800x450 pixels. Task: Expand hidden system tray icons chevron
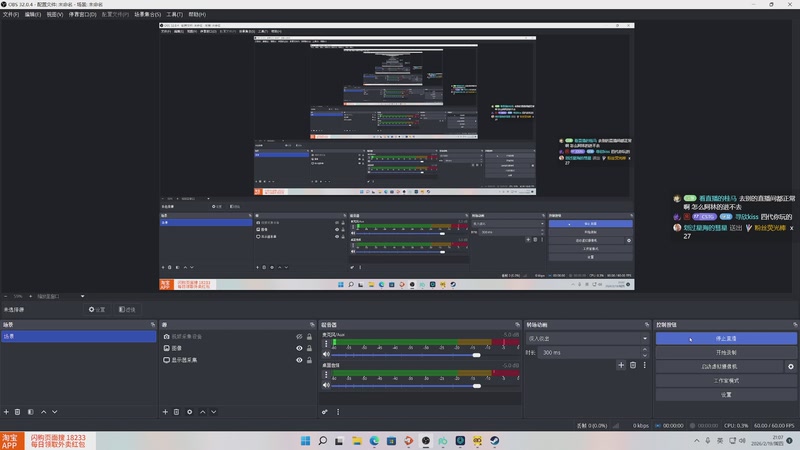[x=696, y=440]
